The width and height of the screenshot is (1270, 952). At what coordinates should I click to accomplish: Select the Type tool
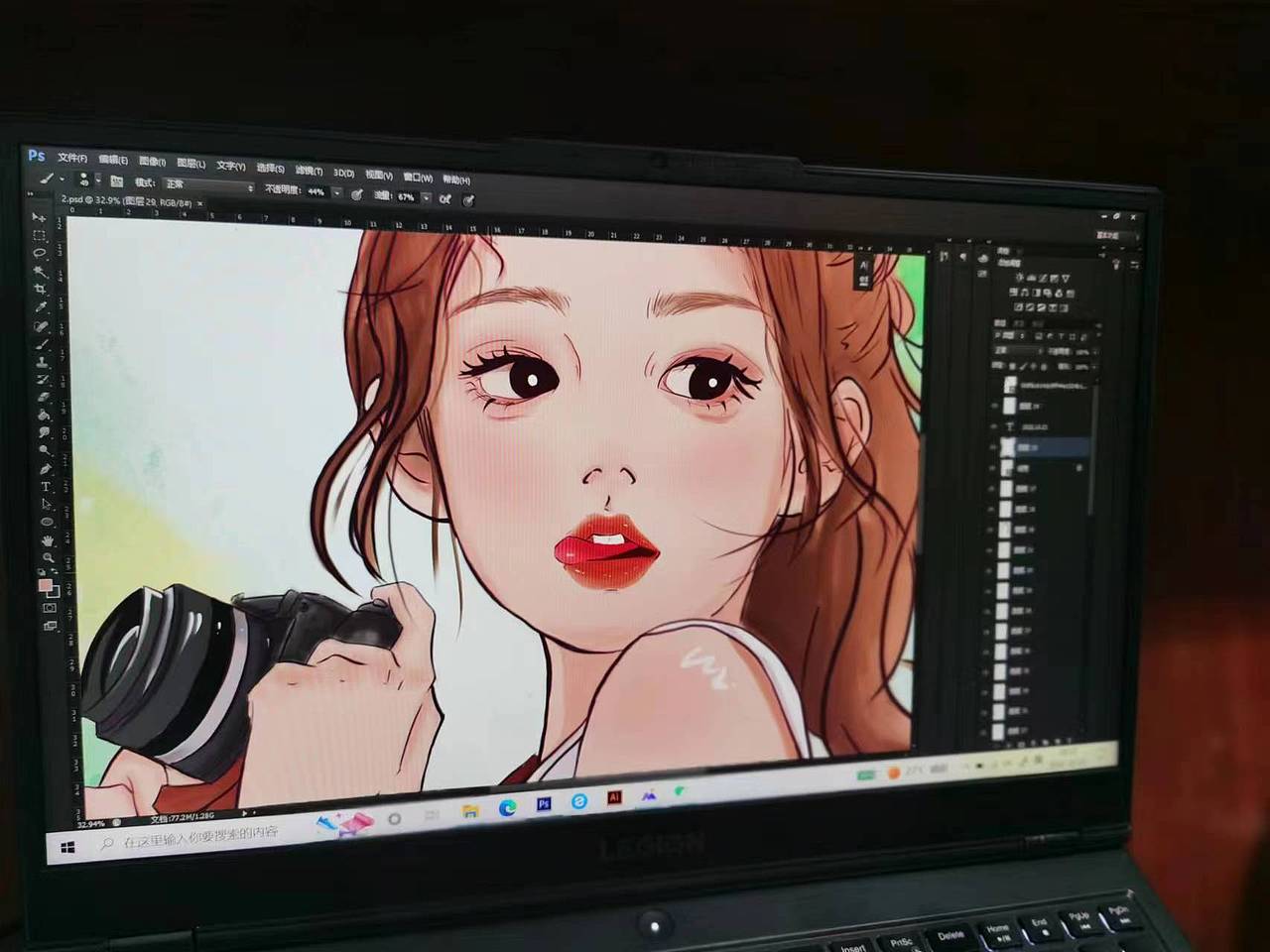(46, 486)
